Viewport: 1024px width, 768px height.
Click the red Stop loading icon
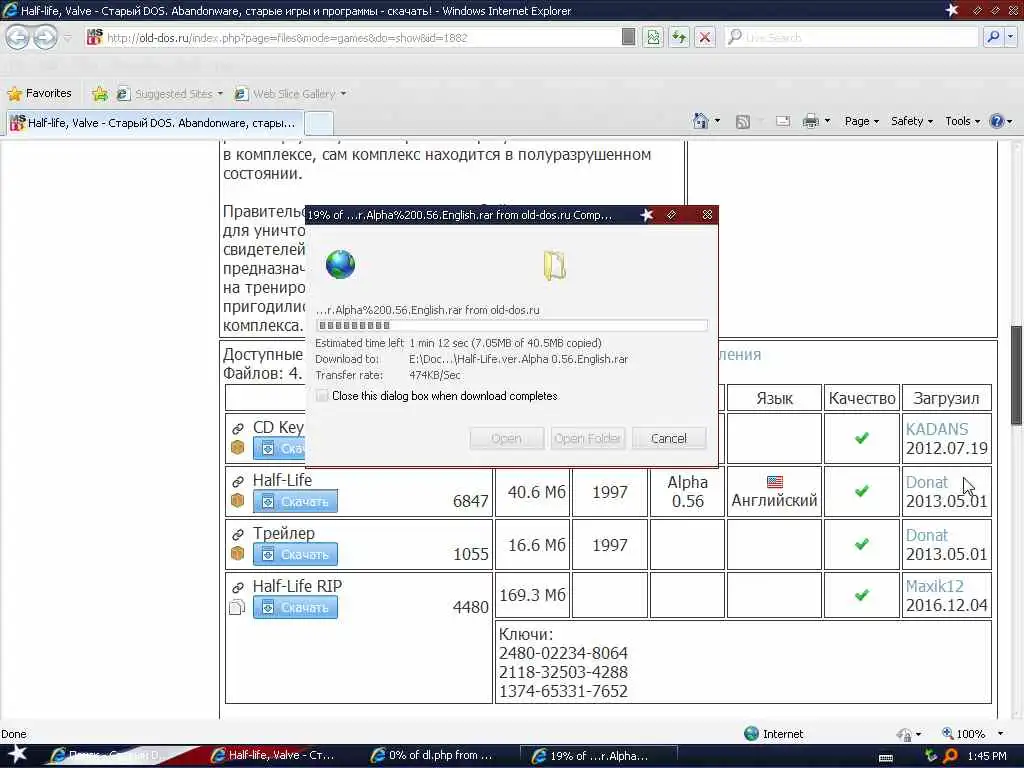(x=705, y=37)
